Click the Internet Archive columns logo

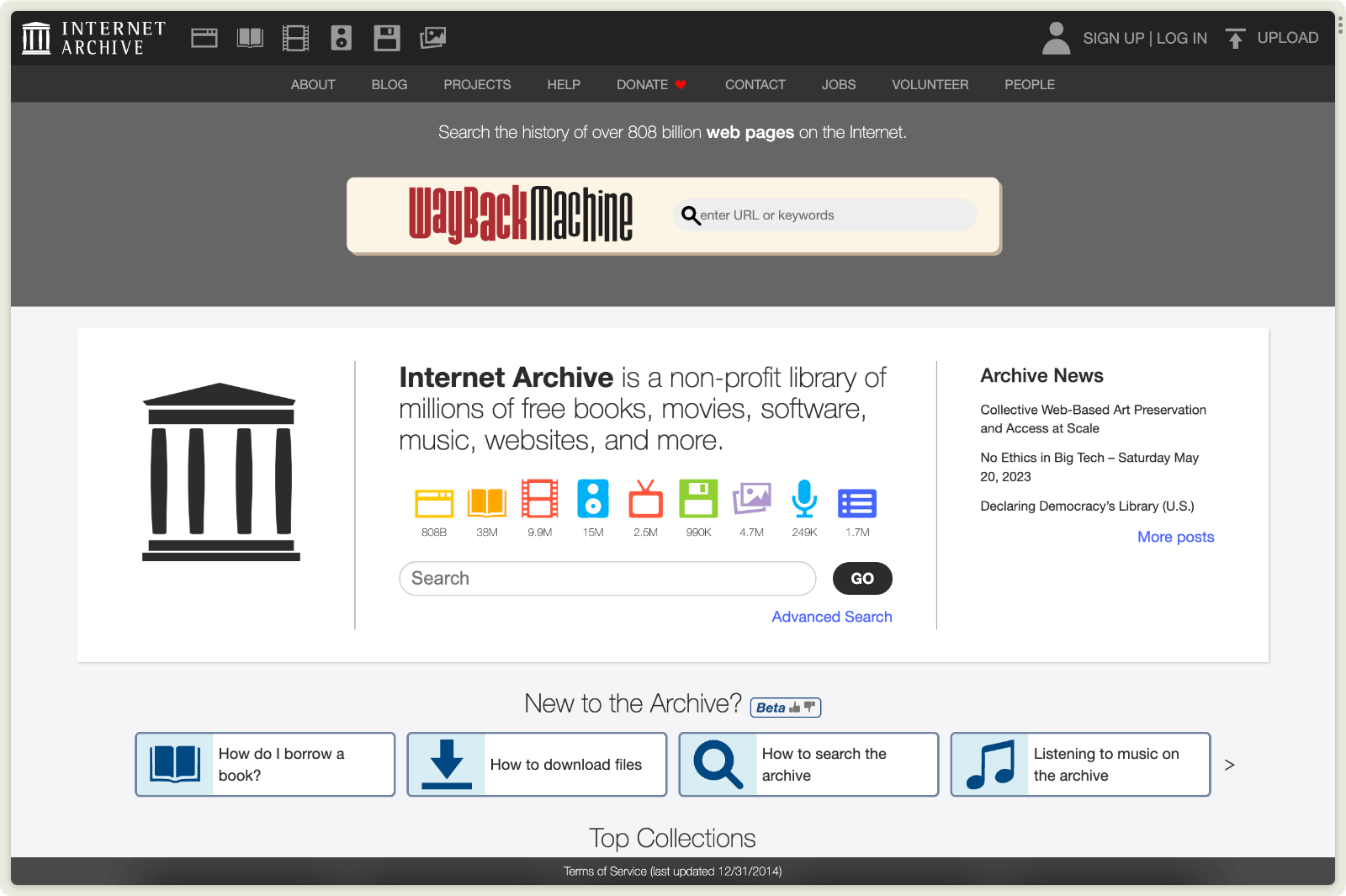(35, 37)
